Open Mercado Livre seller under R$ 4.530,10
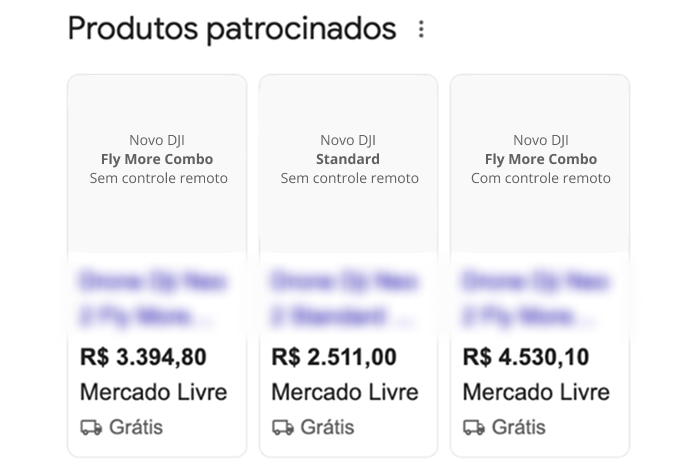Screen dimensions: 698x475 coord(536,392)
